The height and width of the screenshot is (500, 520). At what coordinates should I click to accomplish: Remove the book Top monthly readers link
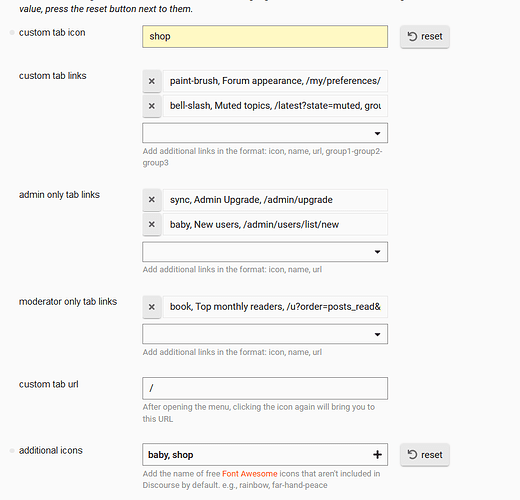click(152, 307)
